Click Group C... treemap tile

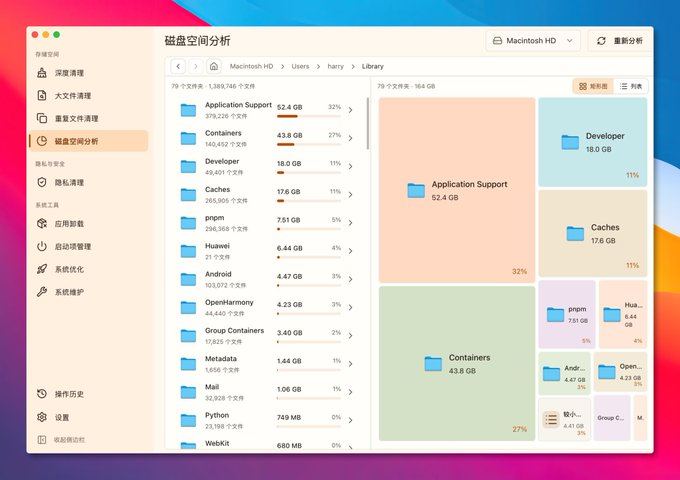(x=612, y=418)
